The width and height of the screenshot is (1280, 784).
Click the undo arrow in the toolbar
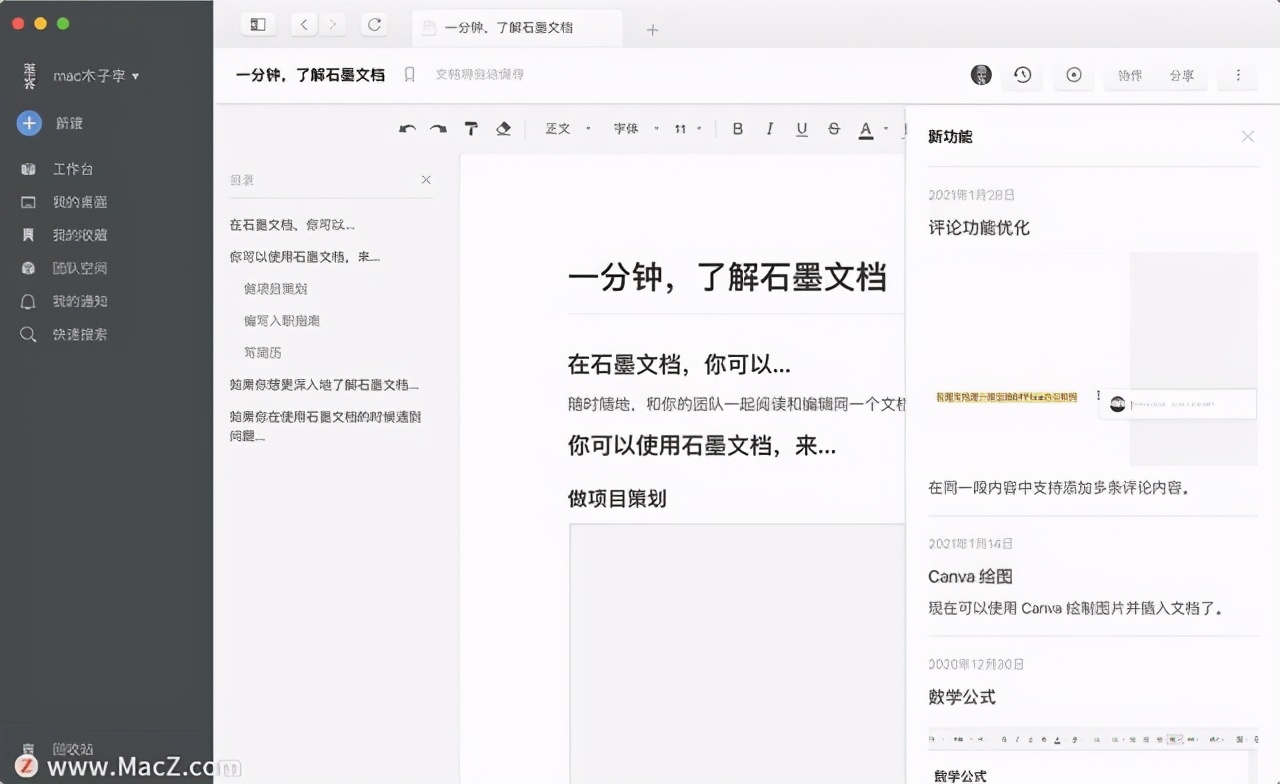[407, 128]
